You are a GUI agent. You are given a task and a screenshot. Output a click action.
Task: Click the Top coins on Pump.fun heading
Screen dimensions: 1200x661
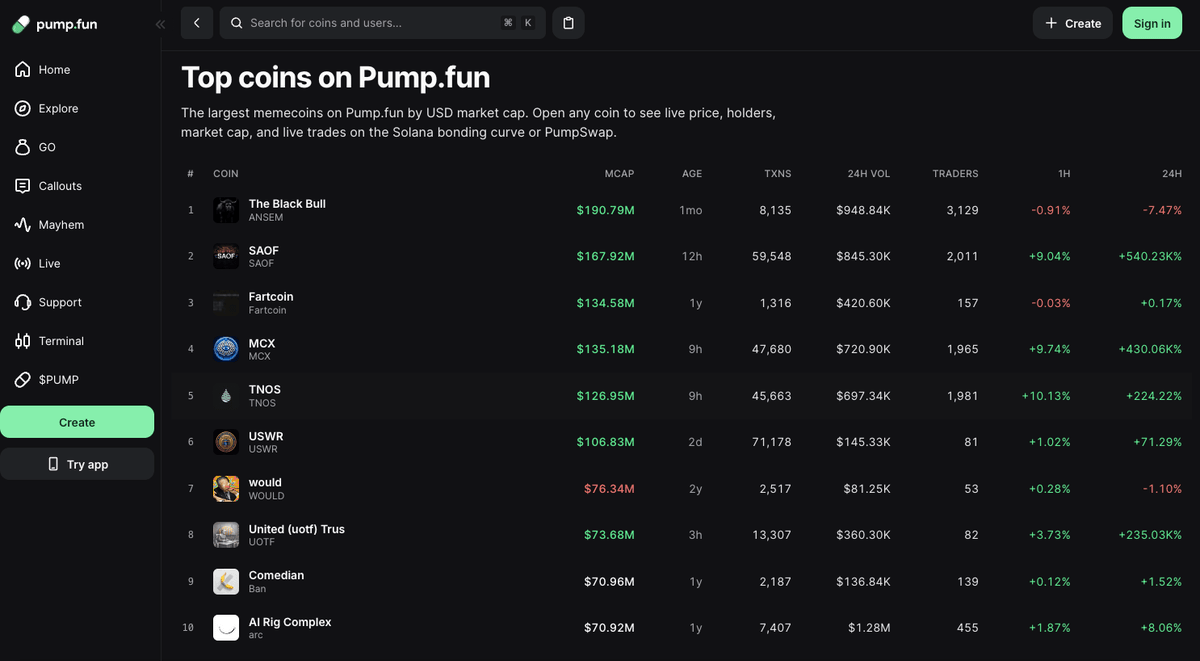point(335,77)
